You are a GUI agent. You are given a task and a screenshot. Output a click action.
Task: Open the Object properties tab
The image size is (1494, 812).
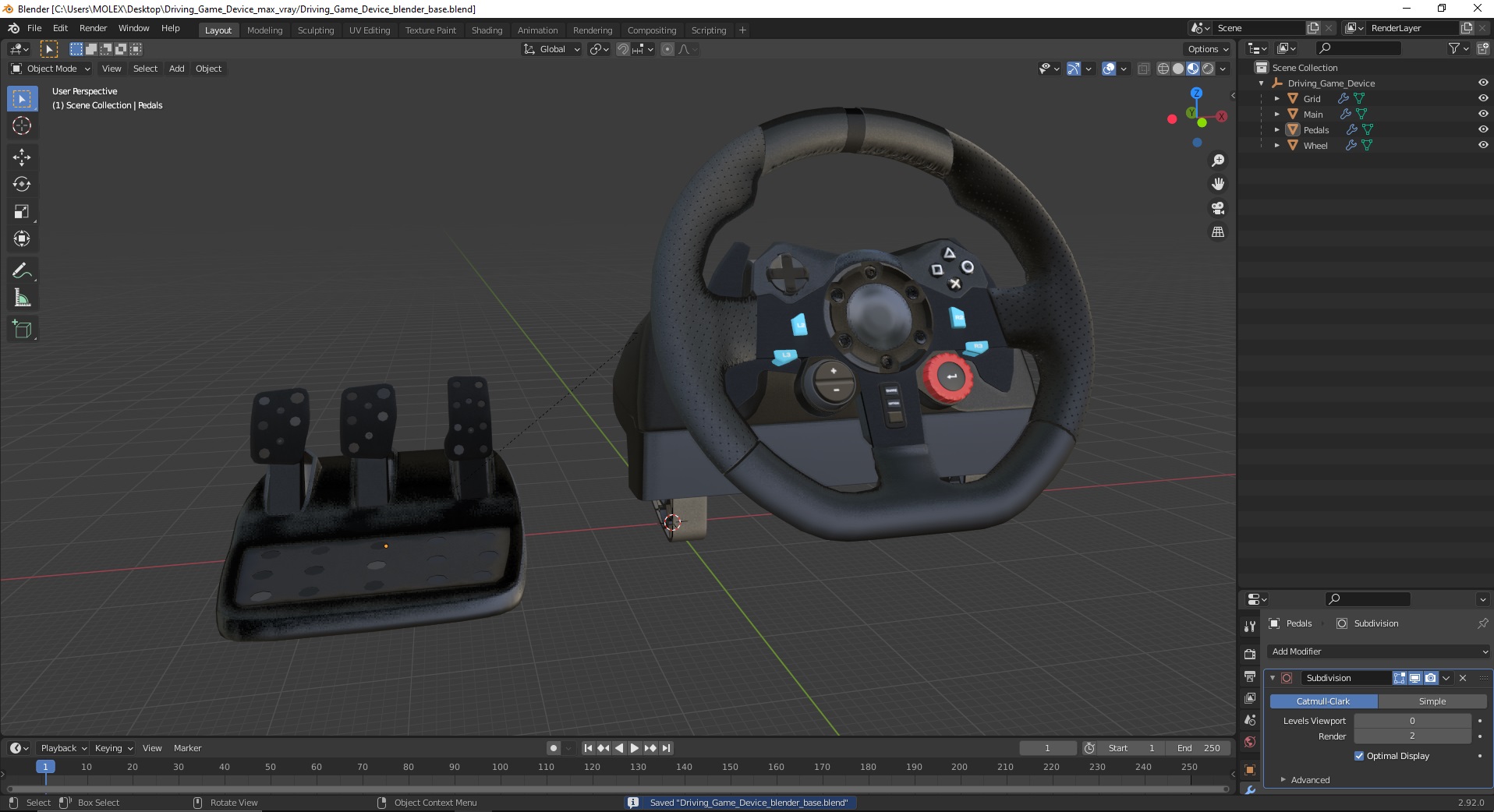click(1250, 770)
